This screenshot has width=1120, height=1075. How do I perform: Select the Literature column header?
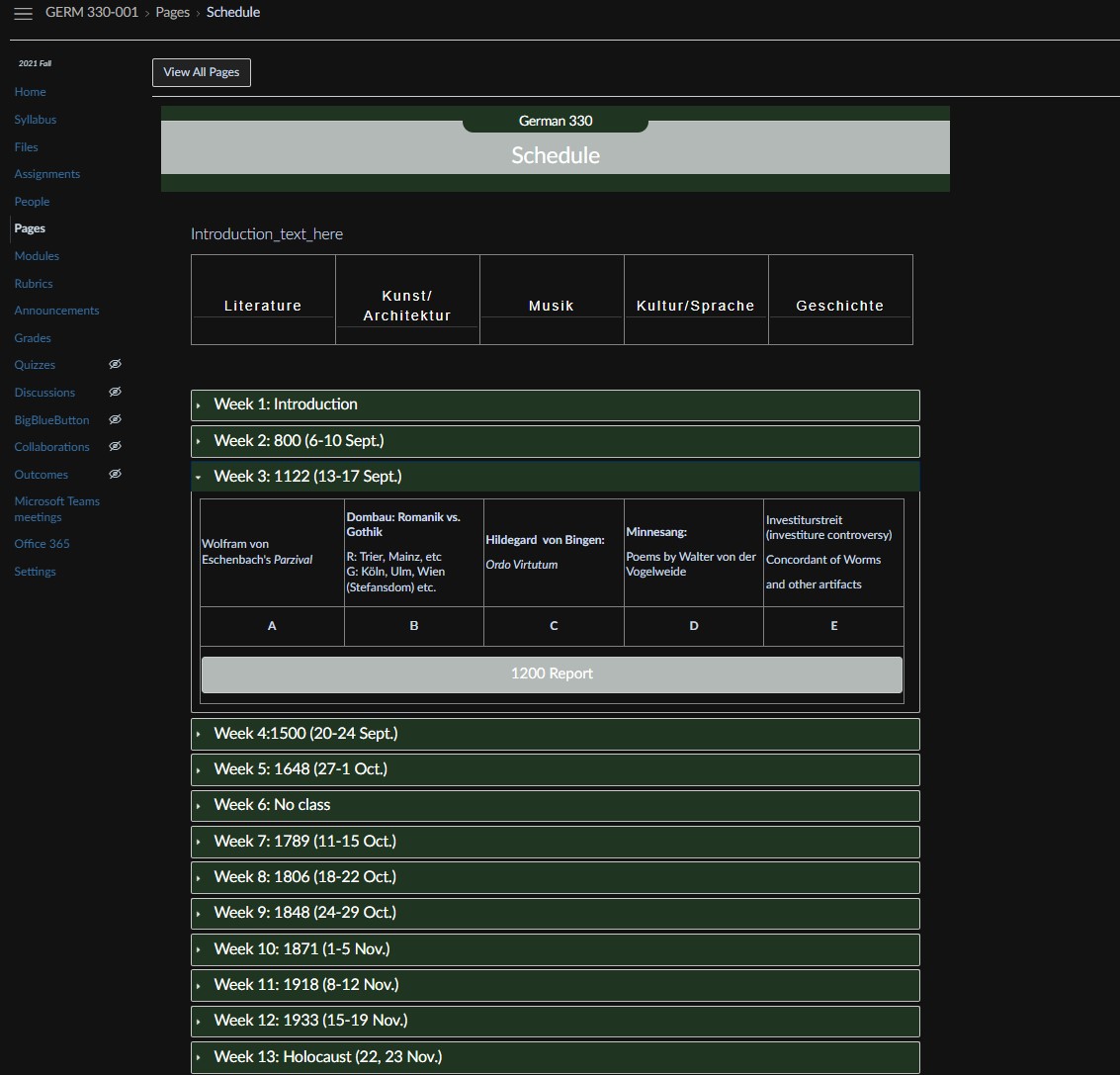tap(263, 306)
